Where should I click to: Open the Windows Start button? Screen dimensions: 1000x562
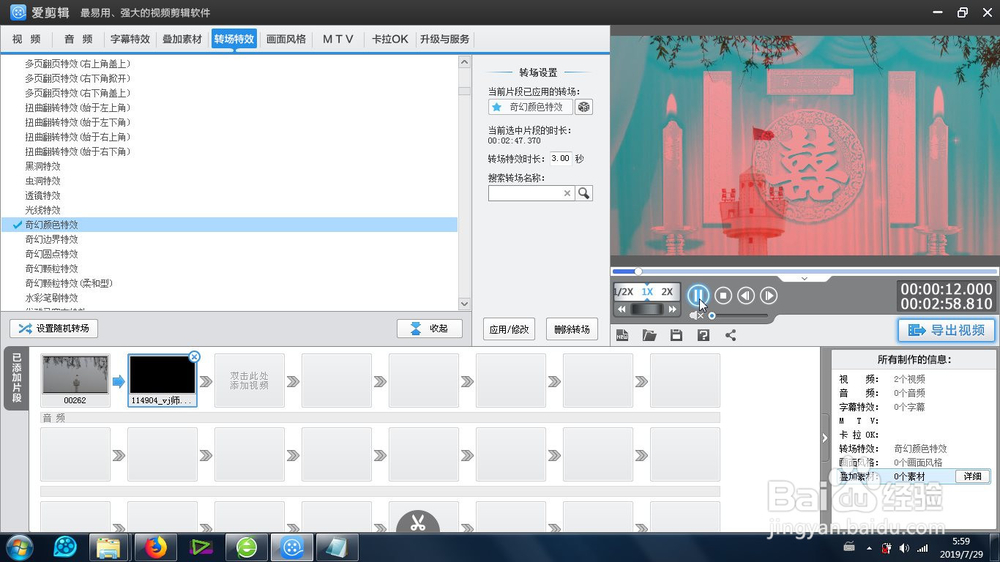[18, 547]
